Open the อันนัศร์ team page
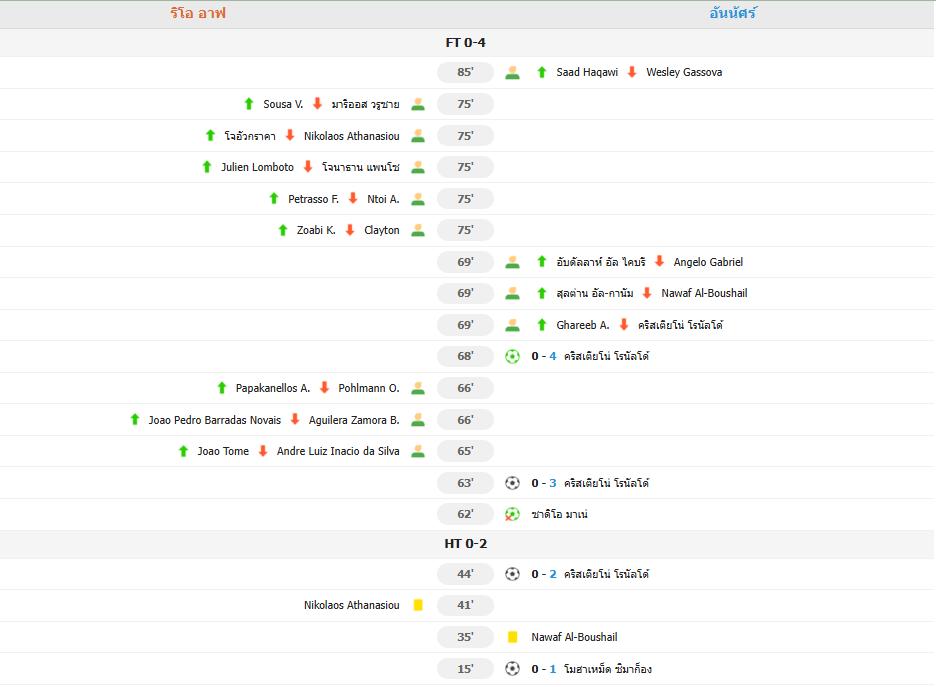The image size is (936, 687). (731, 13)
